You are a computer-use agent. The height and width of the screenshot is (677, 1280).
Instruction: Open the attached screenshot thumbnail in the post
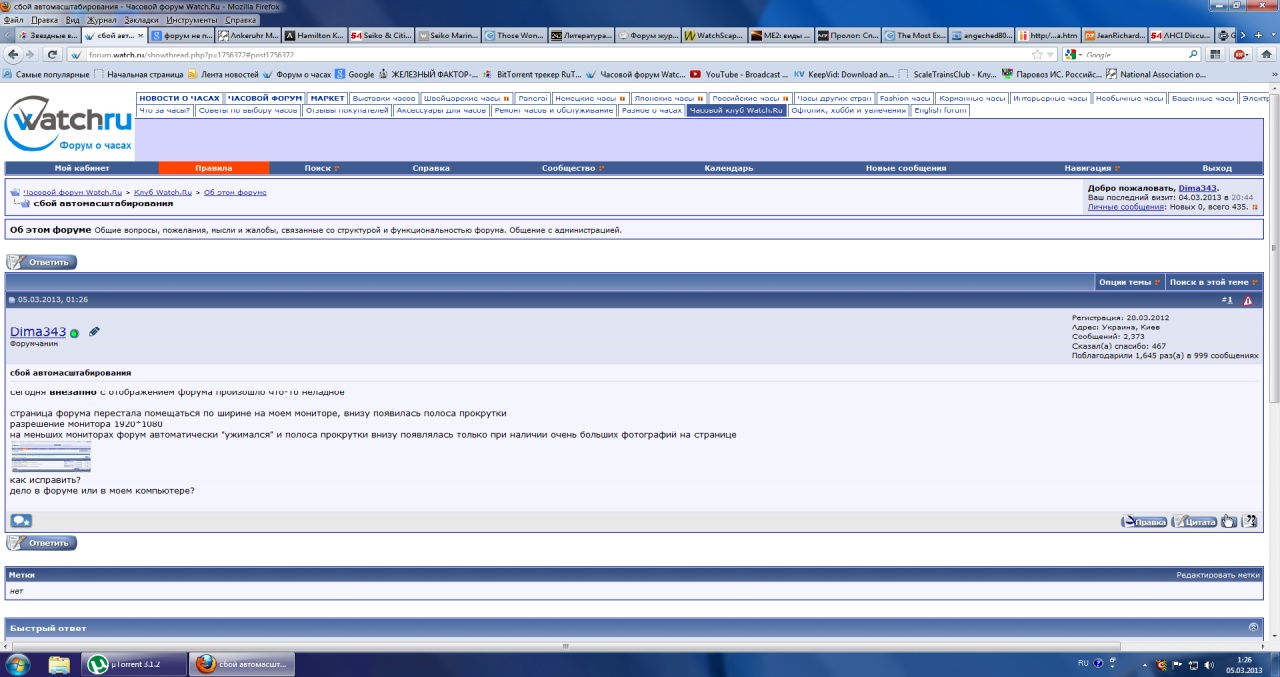50,457
